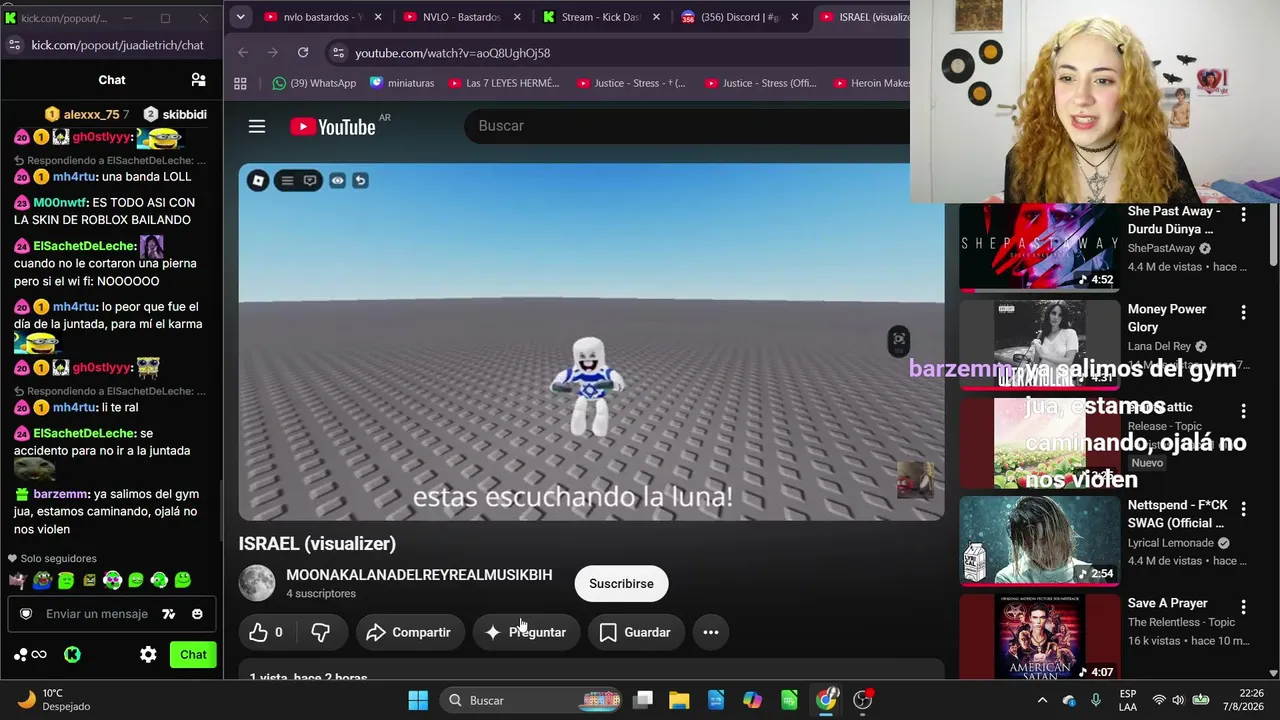Open the Kick site controls icon in the popout address bar
Viewport: 1280px width, 720px height.
pyautogui.click(x=14, y=45)
